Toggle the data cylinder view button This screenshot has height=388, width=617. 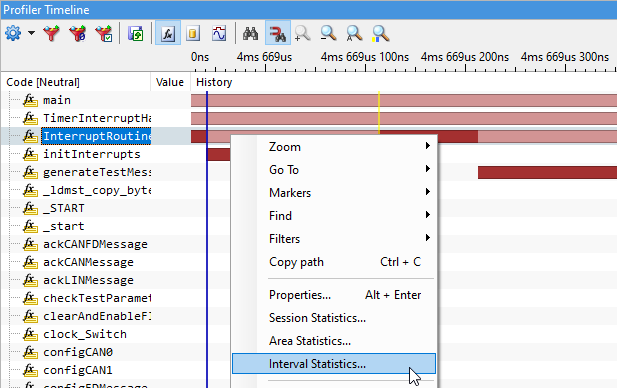[193, 33]
